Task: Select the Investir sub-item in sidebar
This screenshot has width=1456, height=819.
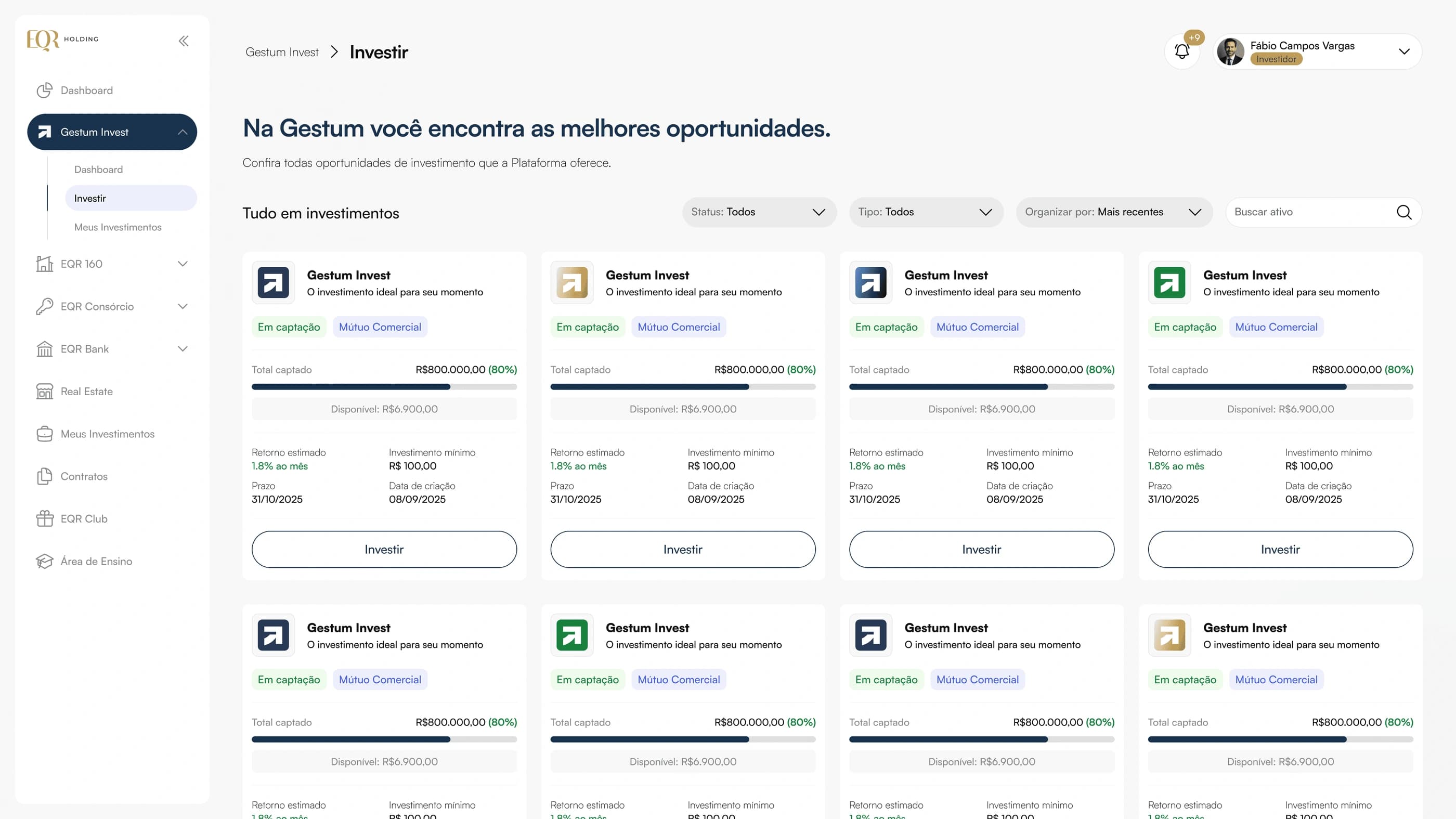Action: [x=131, y=199]
